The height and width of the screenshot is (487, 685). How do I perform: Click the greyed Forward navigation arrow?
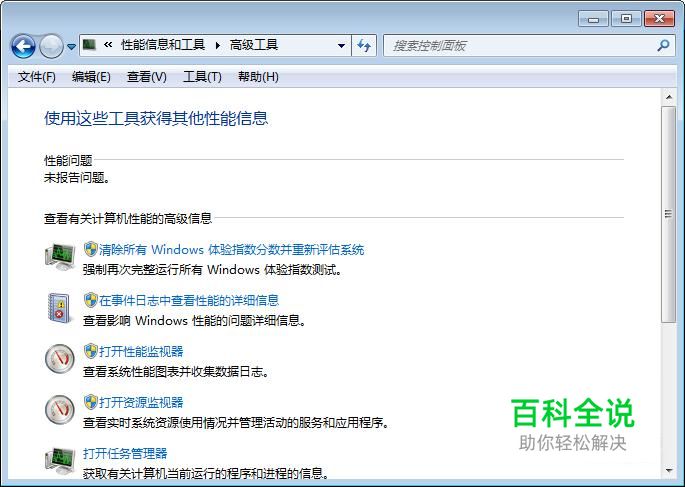(51, 45)
